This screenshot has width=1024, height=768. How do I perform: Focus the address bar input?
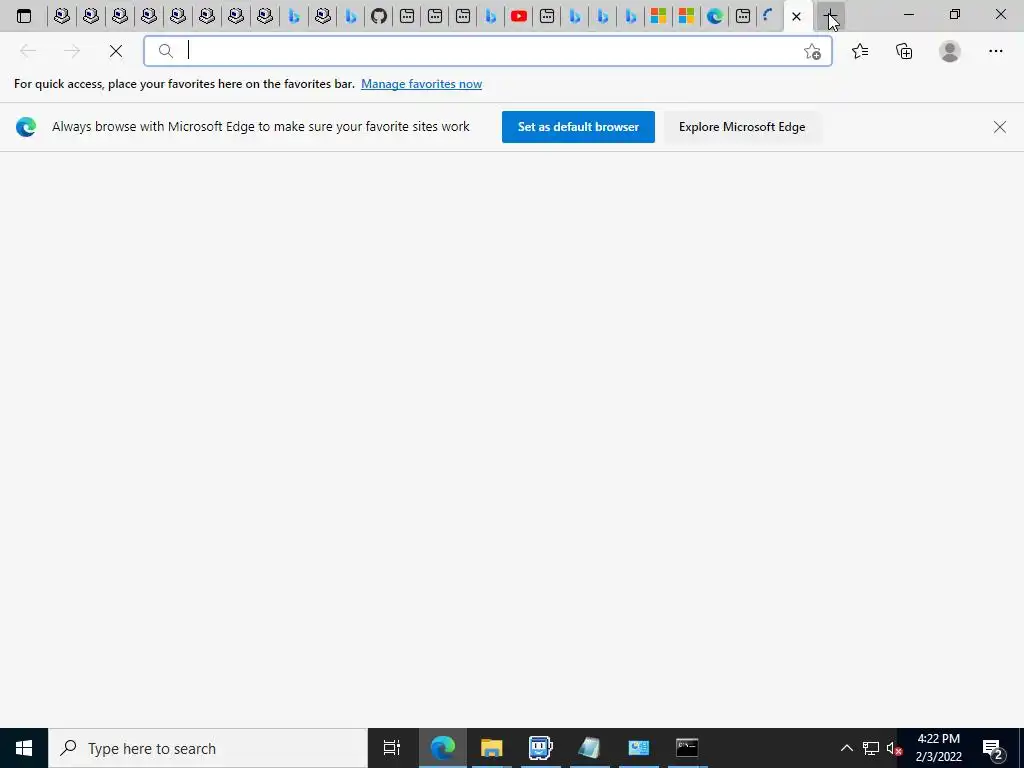487,51
